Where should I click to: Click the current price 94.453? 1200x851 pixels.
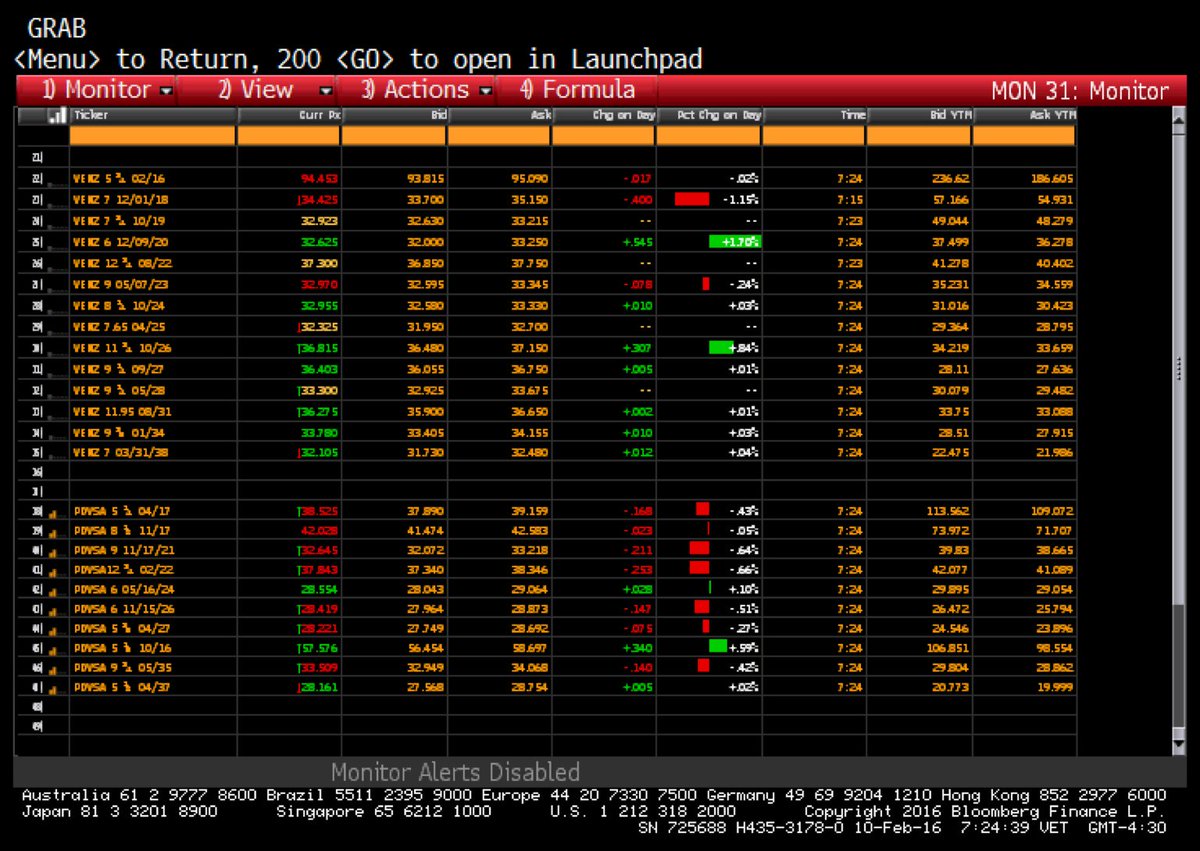(321, 178)
